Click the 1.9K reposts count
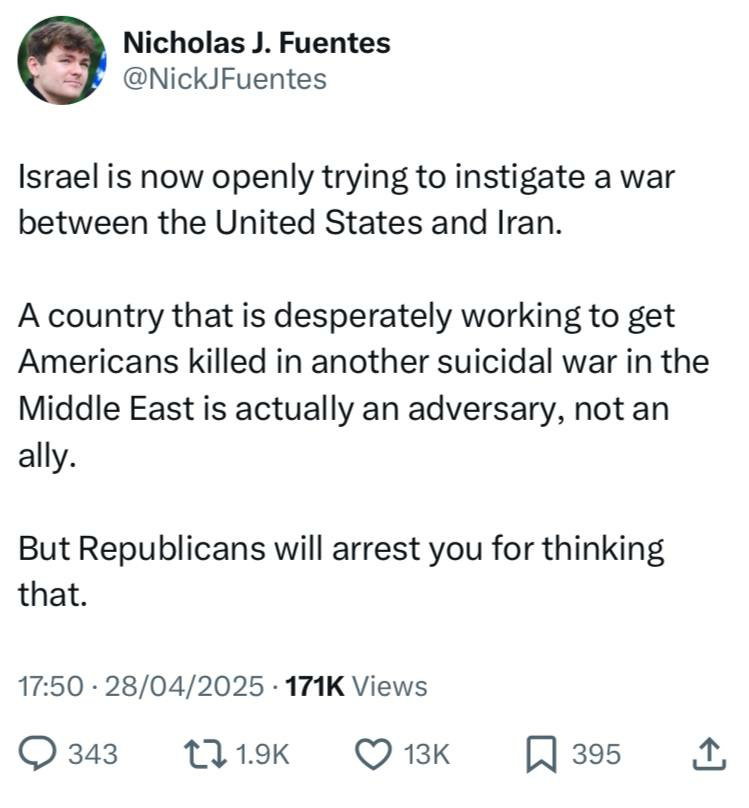Image resolution: width=749 pixels, height=808 pixels. click(262, 754)
